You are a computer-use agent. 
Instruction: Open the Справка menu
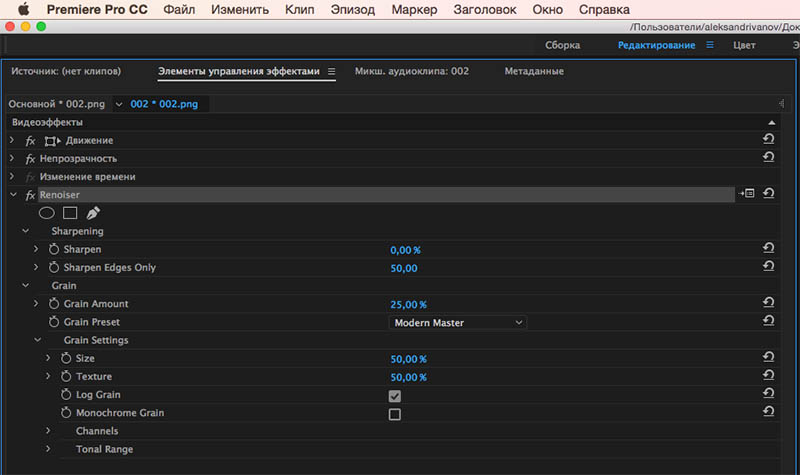(604, 9)
